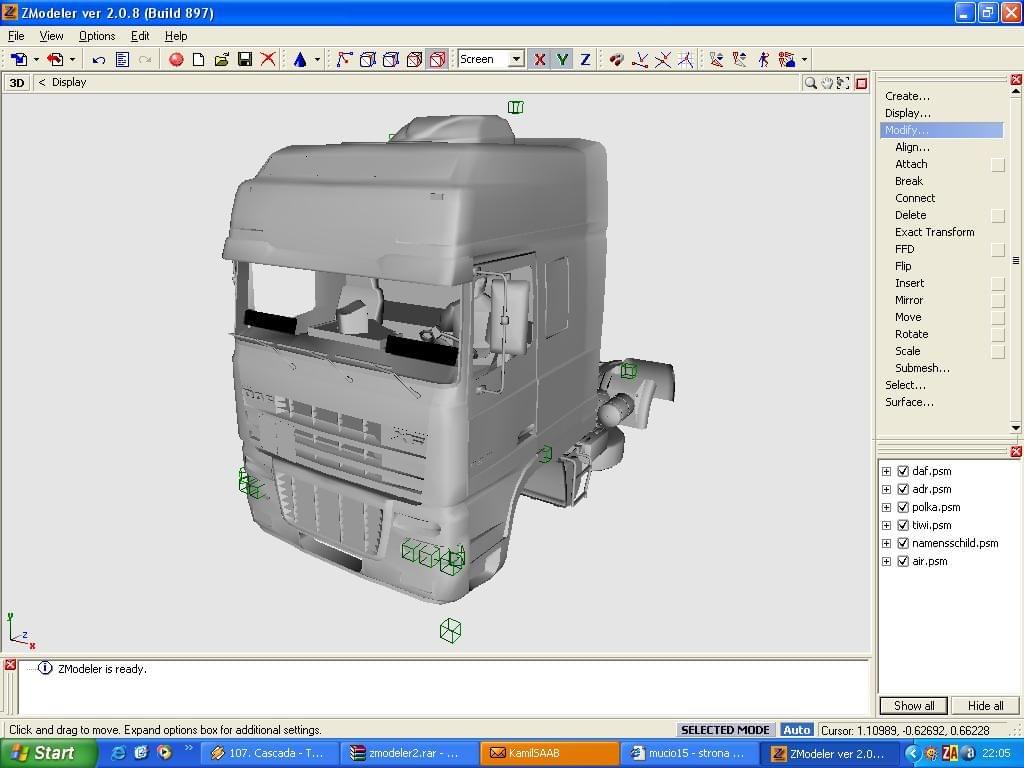Switch to faces editing level
The image size is (1024, 768).
[x=391, y=59]
